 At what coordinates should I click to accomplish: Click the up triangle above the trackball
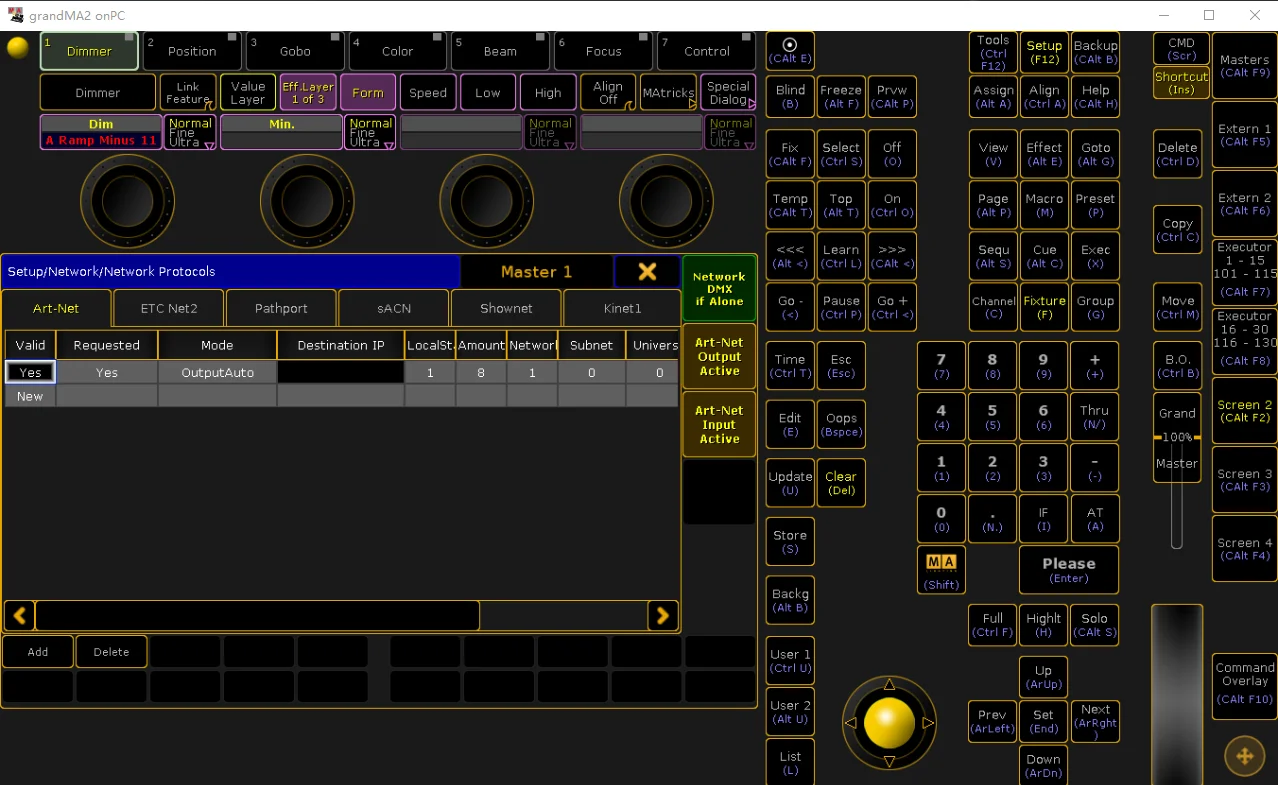click(x=889, y=685)
